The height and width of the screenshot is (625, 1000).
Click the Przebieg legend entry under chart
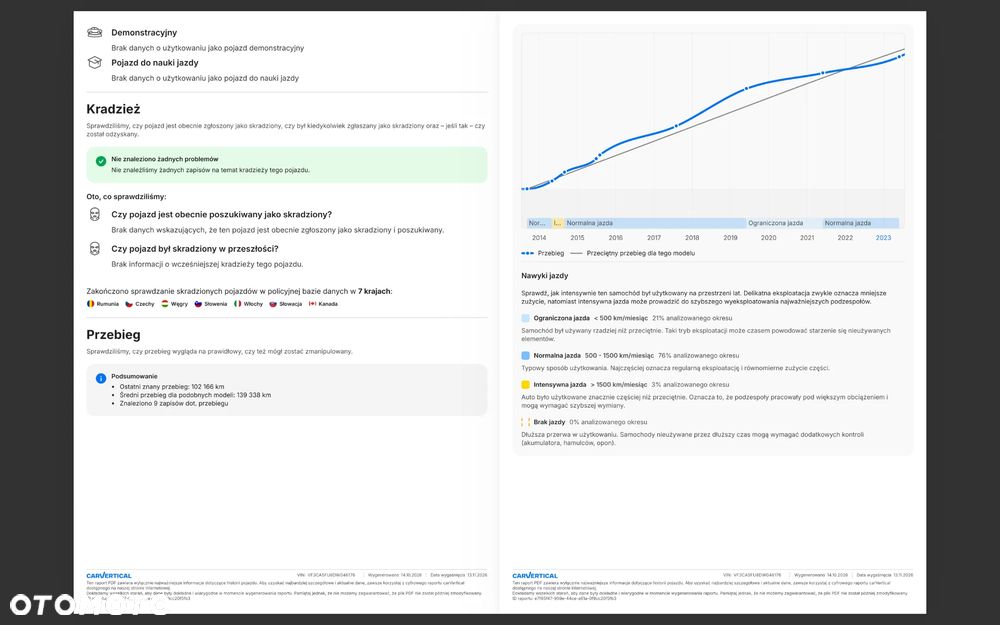pyautogui.click(x=543, y=253)
